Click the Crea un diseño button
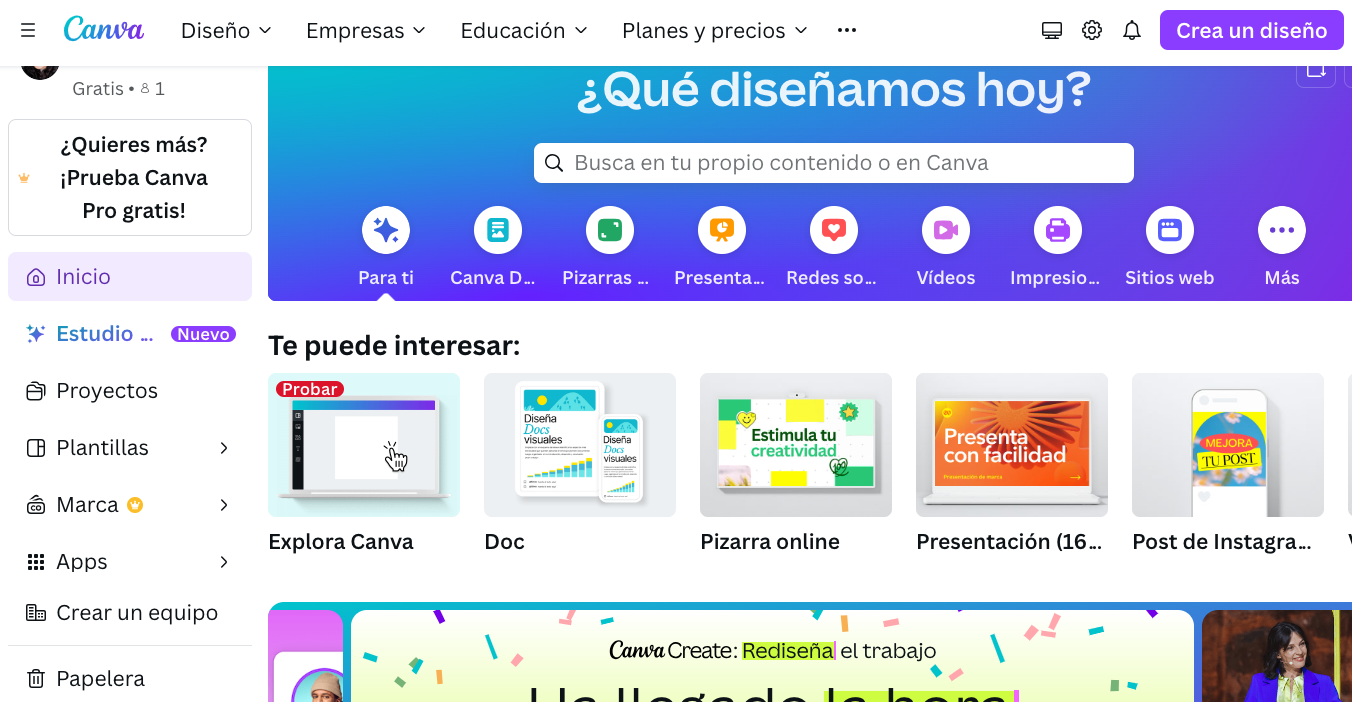1352x702 pixels. tap(1252, 30)
